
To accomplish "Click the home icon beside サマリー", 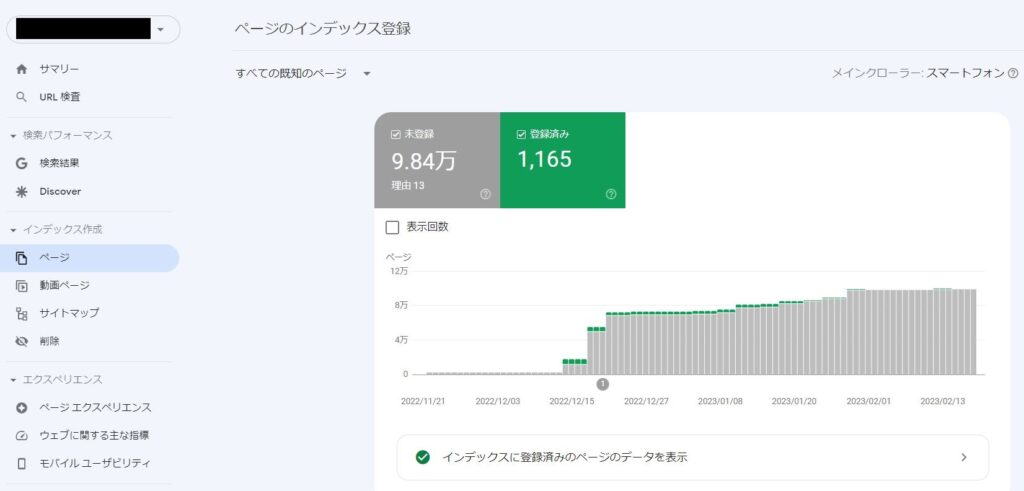I will pos(22,69).
